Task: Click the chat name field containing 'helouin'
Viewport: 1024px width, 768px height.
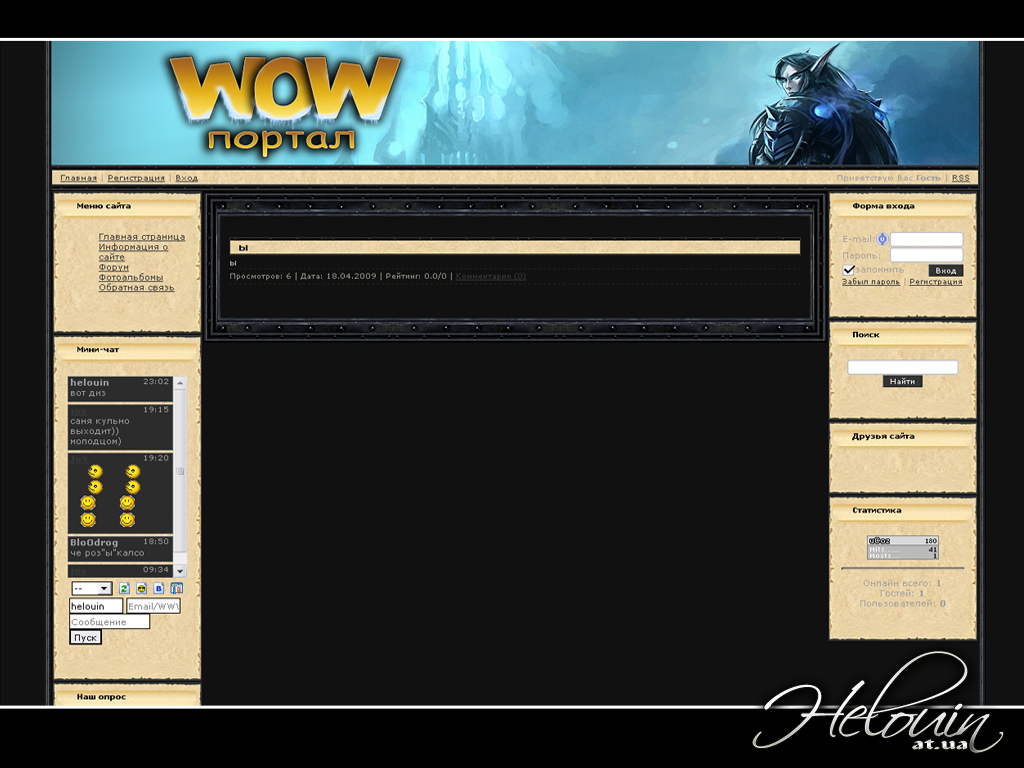Action: pyautogui.click(x=96, y=606)
